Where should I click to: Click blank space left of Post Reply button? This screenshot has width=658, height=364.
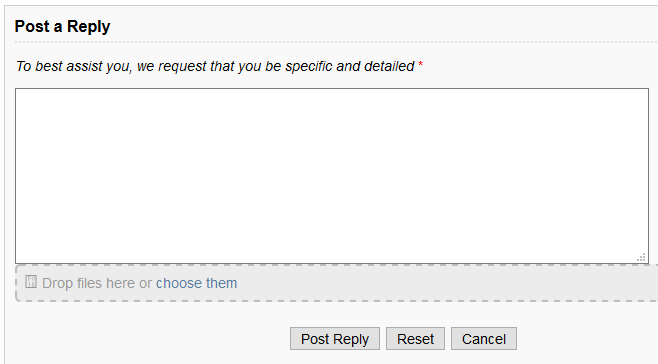[151, 339]
